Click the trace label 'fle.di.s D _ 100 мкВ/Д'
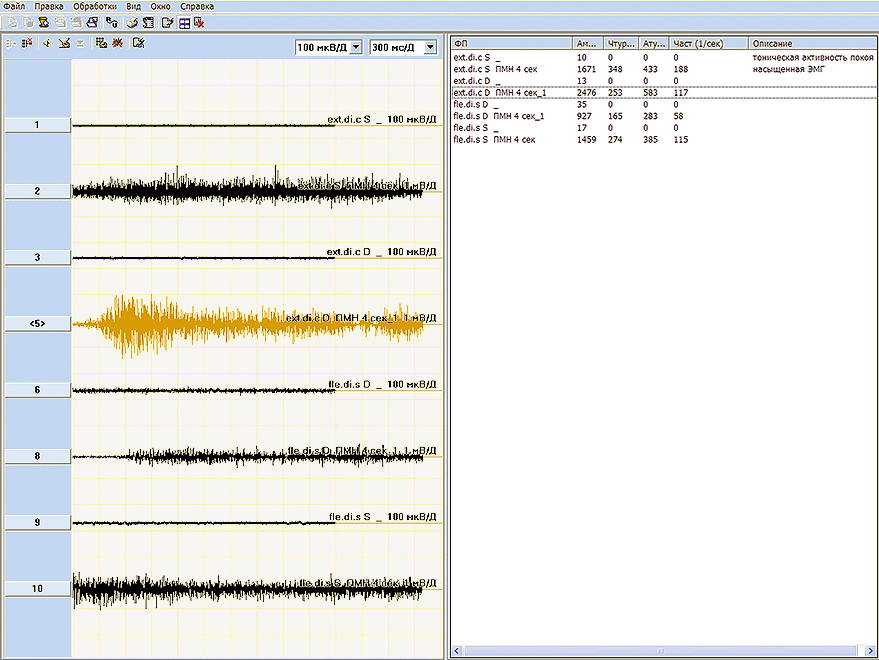Image resolution: width=879 pixels, height=660 pixels. (x=382, y=384)
